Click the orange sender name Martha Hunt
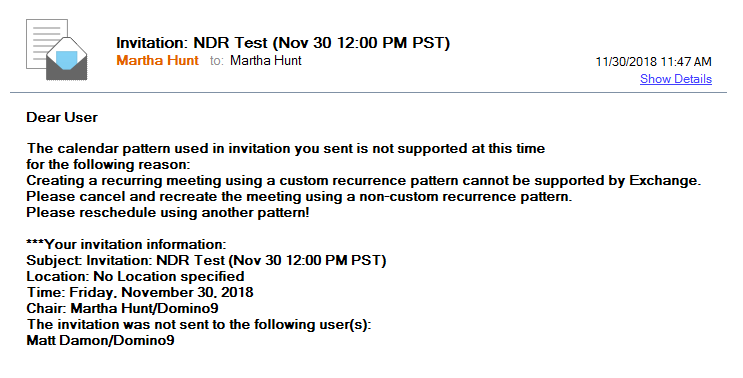 (x=157, y=61)
